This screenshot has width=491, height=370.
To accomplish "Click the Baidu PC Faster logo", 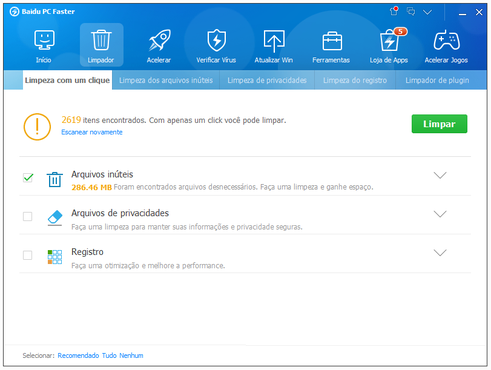I will pyautogui.click(x=14, y=12).
